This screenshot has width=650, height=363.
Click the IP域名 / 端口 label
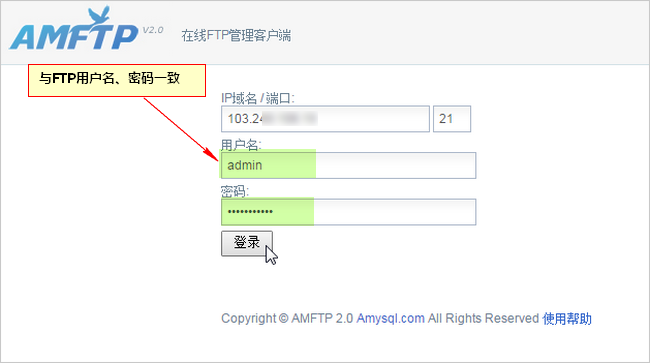click(x=257, y=98)
